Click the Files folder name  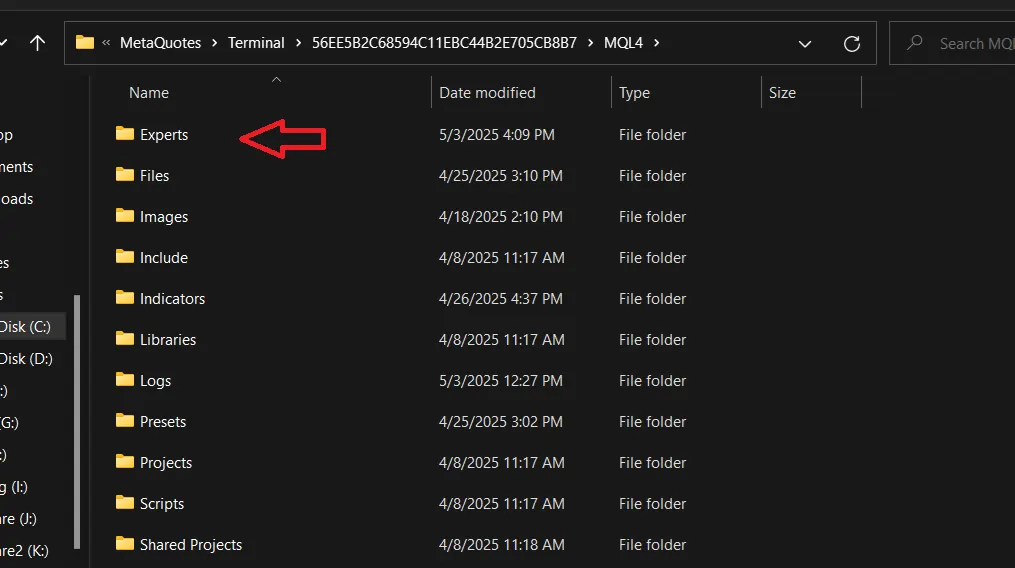154,176
